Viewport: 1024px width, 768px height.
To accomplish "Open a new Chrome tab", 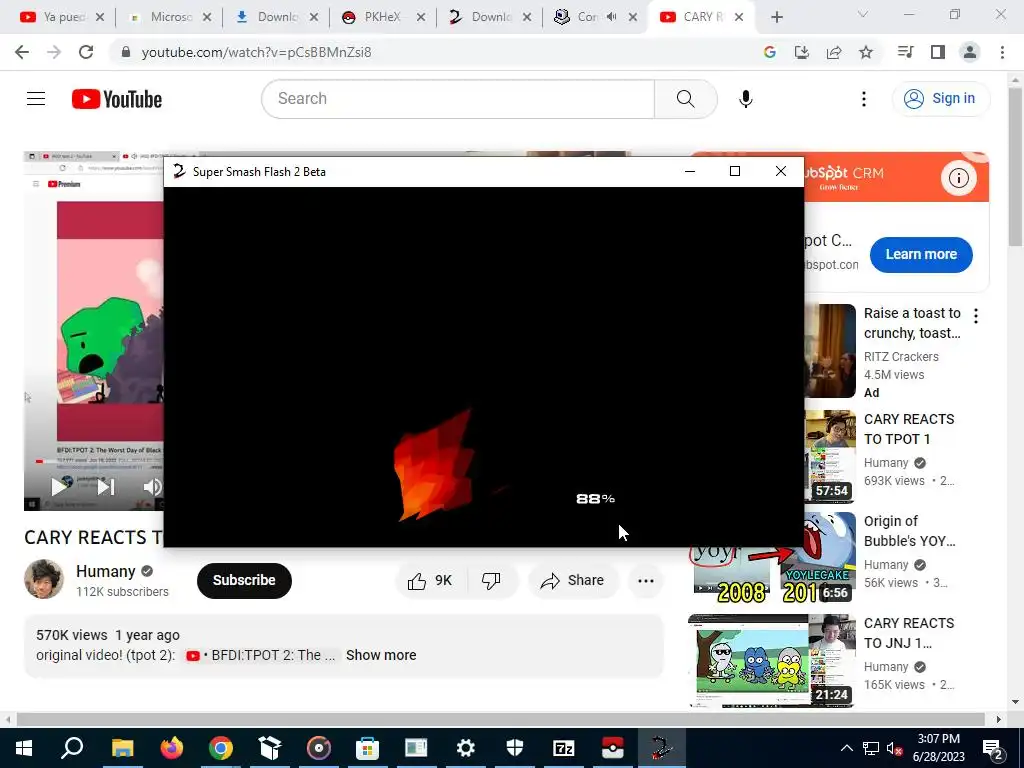I will pos(776,17).
